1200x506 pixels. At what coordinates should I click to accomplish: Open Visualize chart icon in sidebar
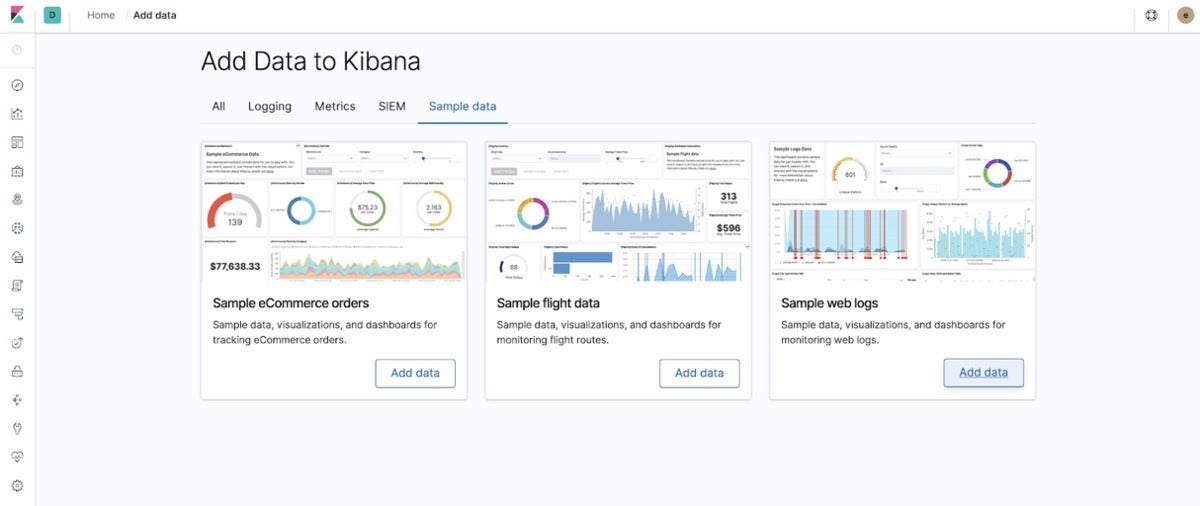(17, 114)
